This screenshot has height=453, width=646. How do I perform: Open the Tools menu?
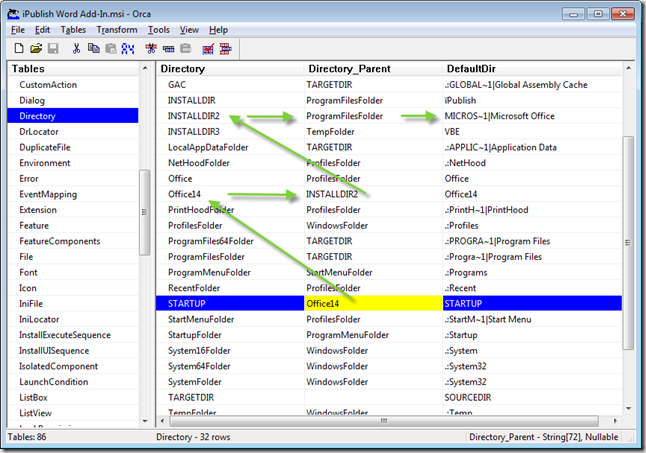[x=158, y=30]
